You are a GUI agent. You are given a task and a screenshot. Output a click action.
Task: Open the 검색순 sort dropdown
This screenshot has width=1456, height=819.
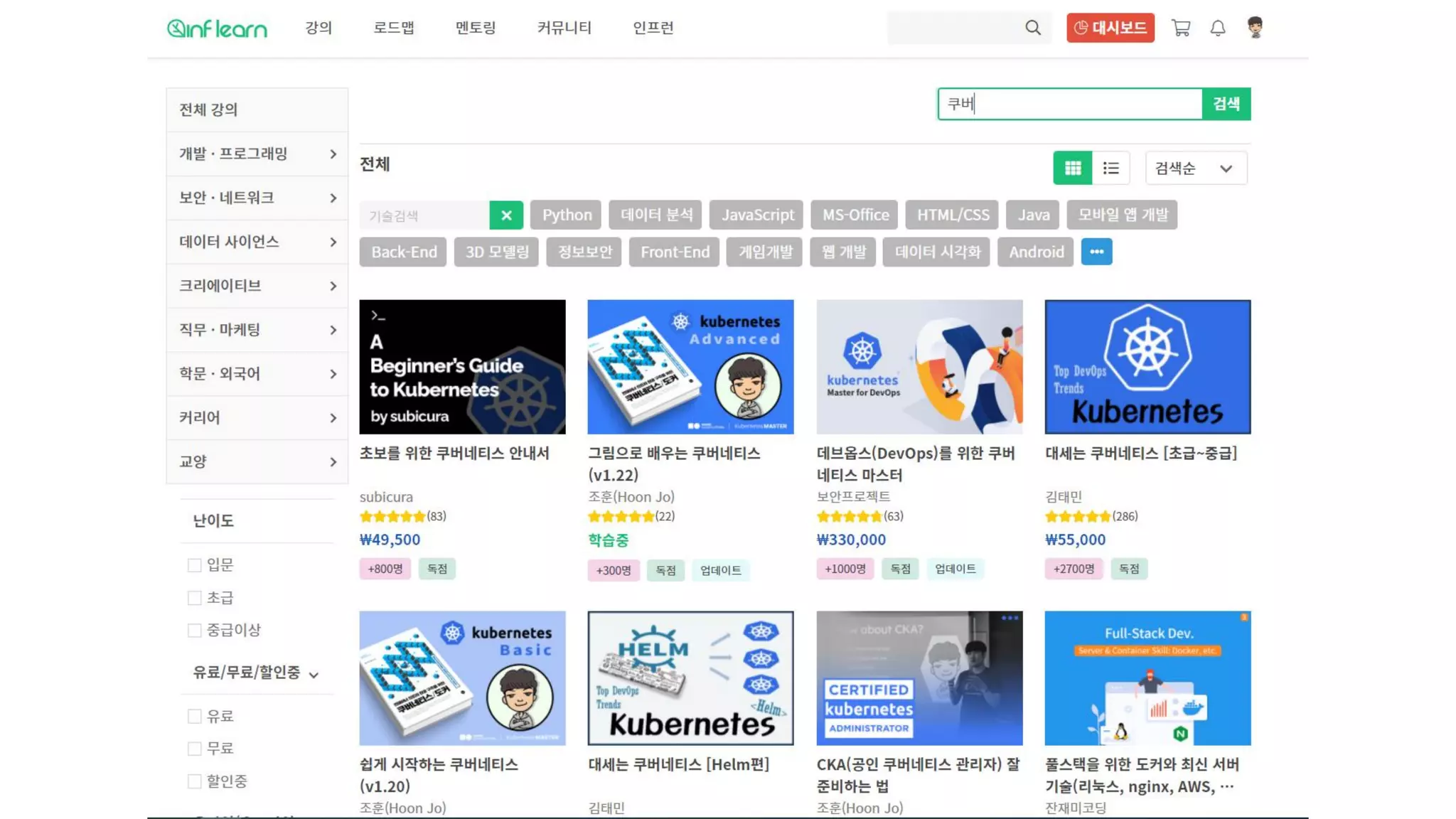tap(1195, 168)
